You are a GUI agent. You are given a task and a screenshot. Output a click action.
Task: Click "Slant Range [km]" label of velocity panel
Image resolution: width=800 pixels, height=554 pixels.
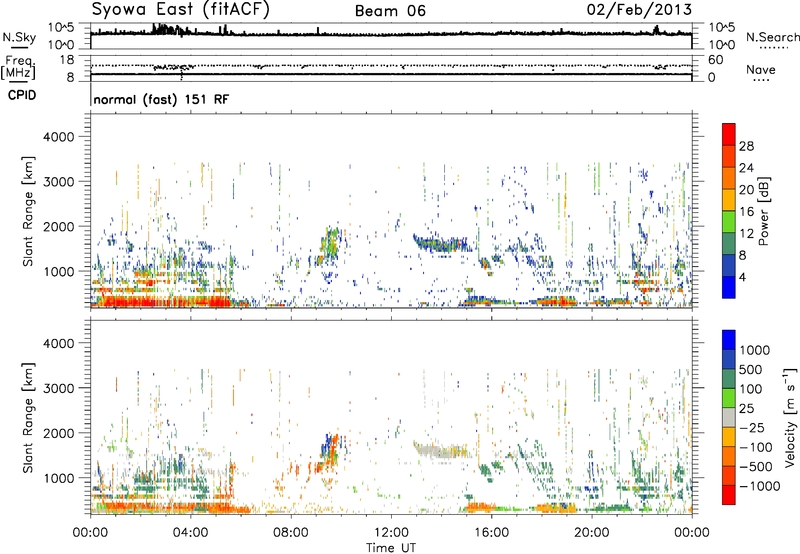point(28,417)
